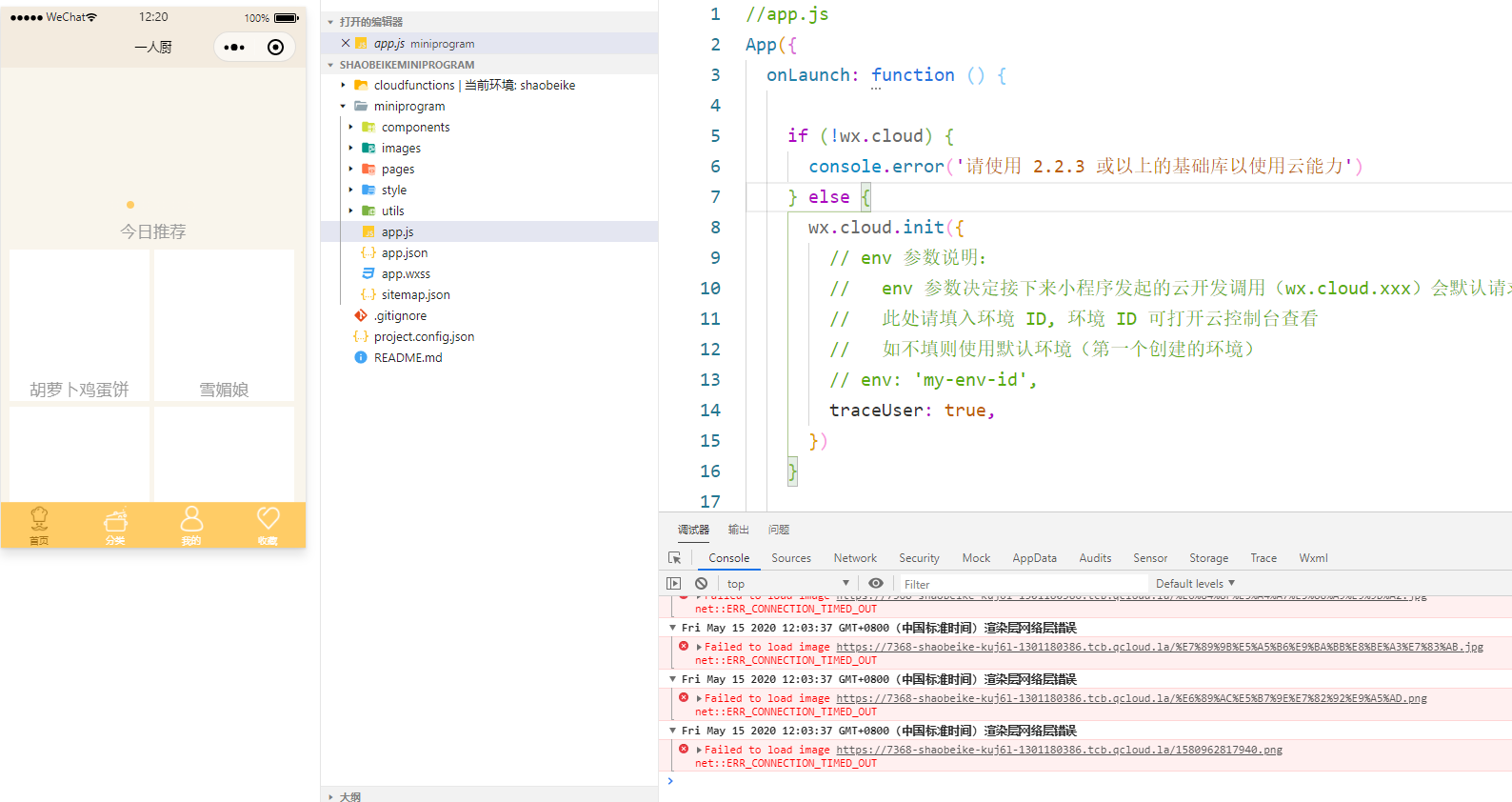This screenshot has height=802, width=1512.
Task: Collapse the 打开的编辑器 section
Action: [x=330, y=22]
